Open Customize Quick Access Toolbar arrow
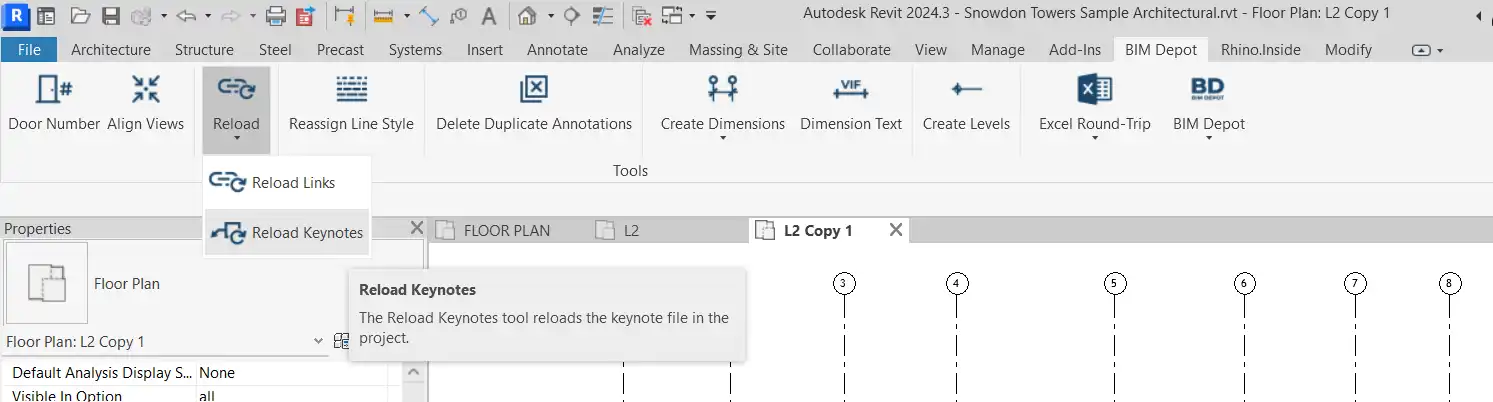Screen dimensions: 1493x402 [x=711, y=16]
